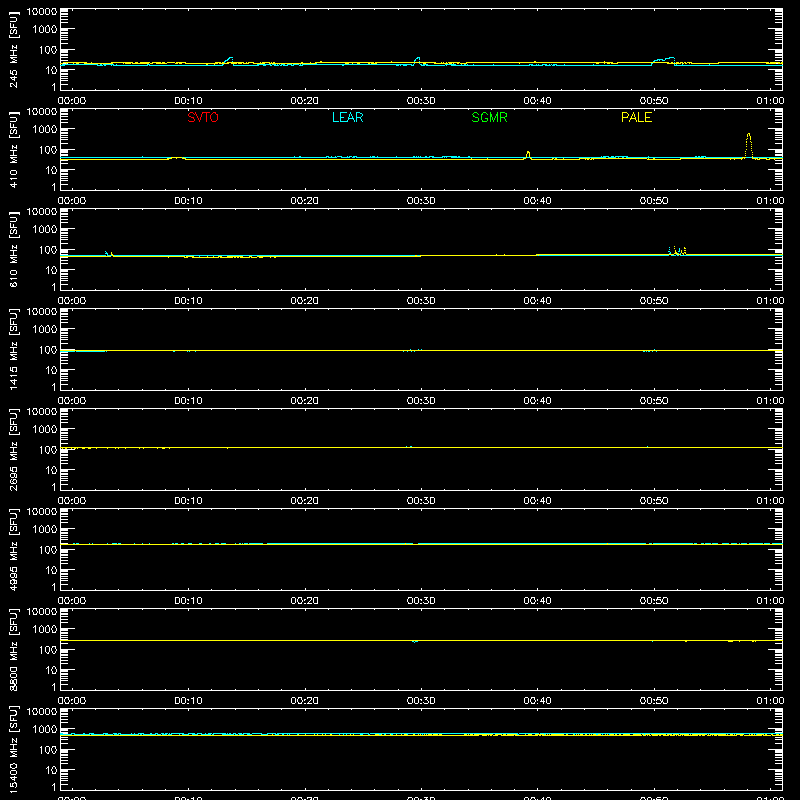Click the red SVTO legend label
The width and height of the screenshot is (800, 800).
(x=203, y=117)
